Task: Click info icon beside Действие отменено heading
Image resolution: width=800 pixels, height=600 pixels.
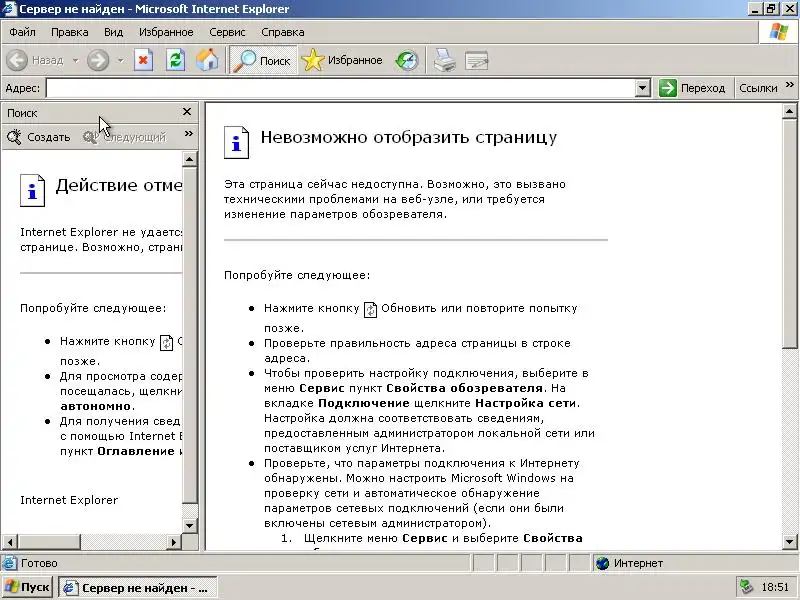Action: pos(32,190)
